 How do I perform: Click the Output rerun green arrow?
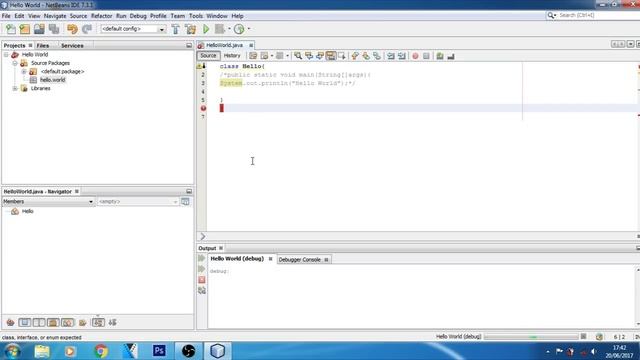tap(202, 258)
